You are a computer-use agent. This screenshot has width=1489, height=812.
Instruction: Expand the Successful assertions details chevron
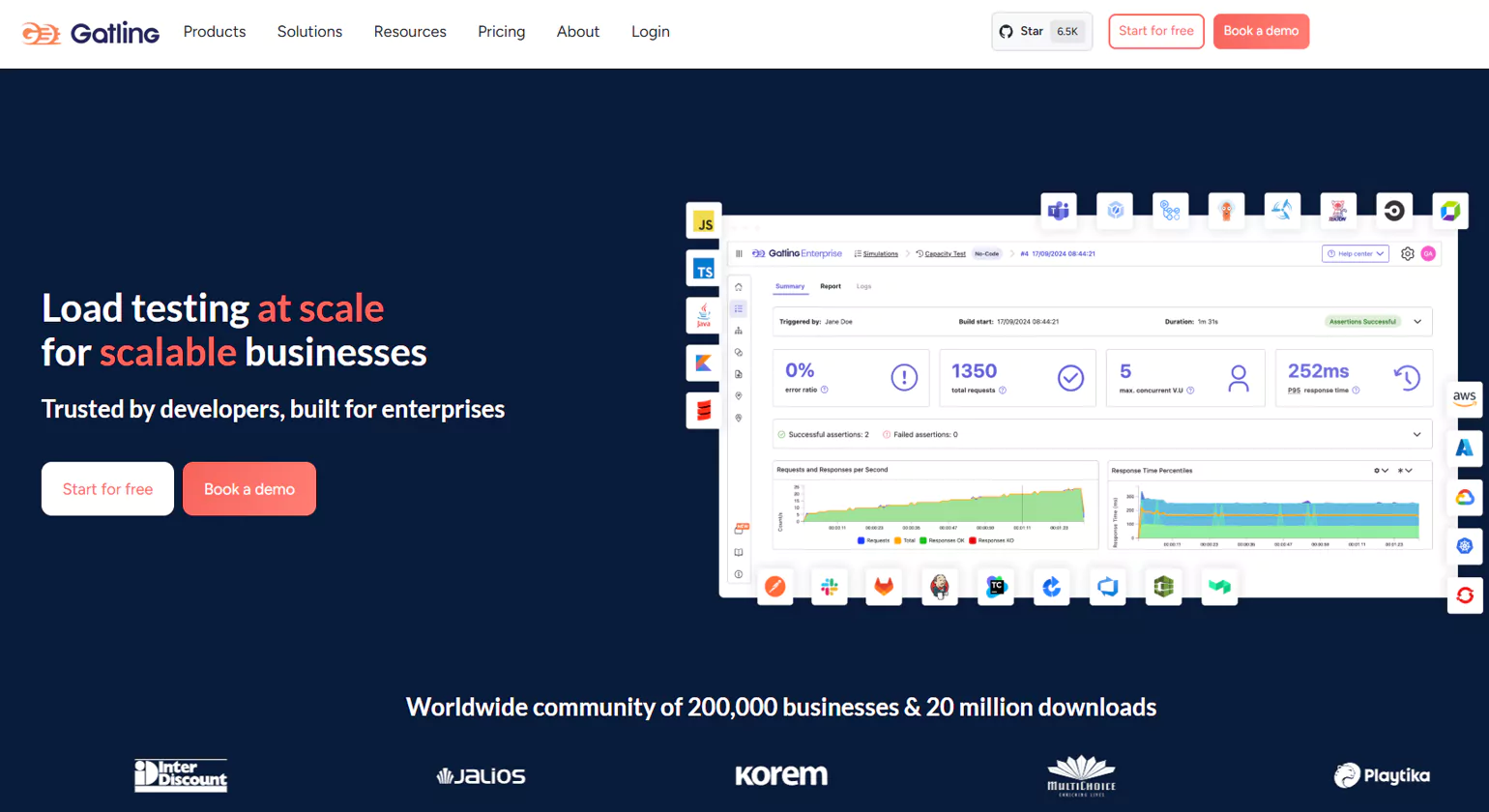coord(1417,435)
